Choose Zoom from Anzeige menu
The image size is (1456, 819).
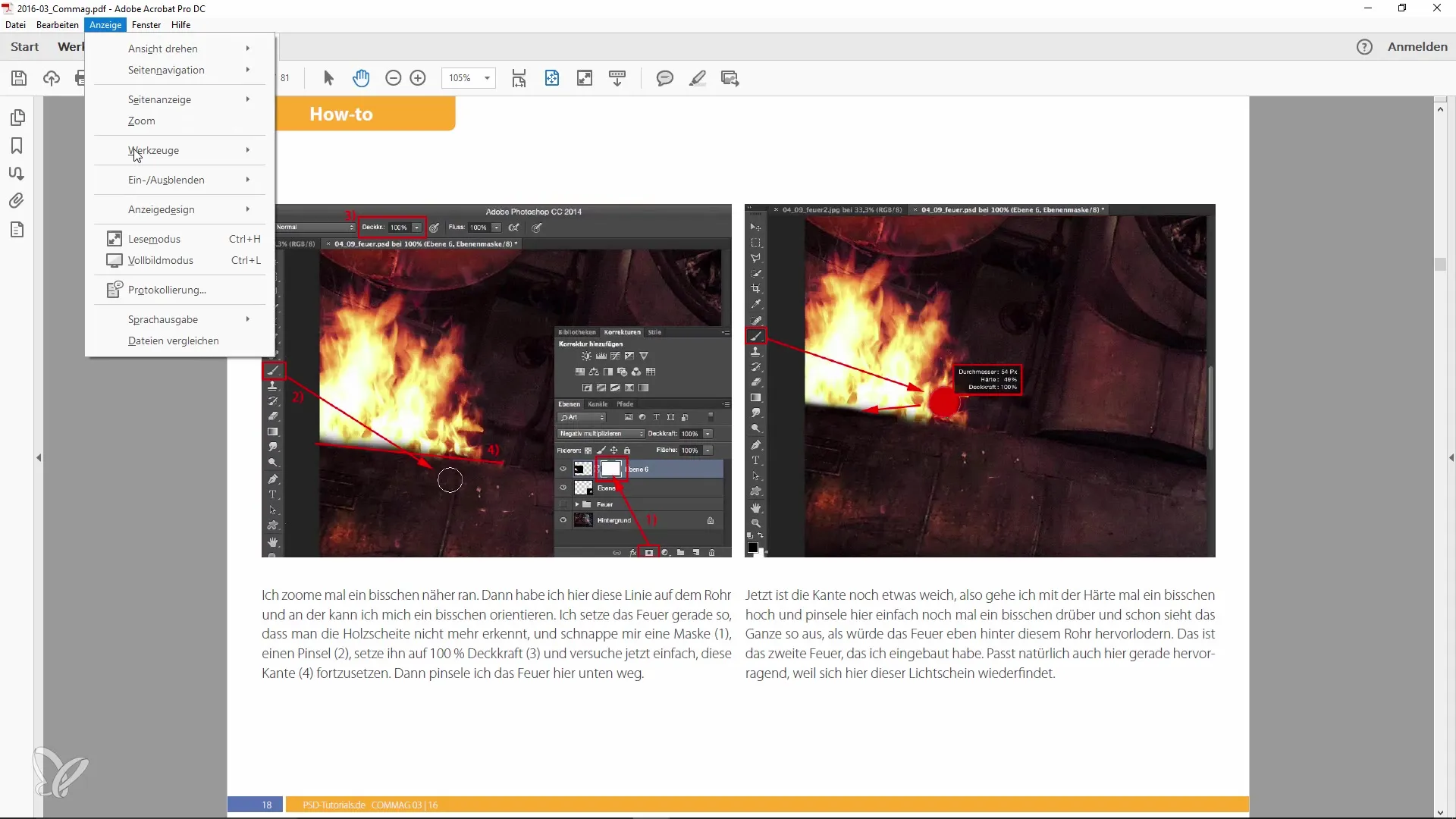pyautogui.click(x=180, y=121)
